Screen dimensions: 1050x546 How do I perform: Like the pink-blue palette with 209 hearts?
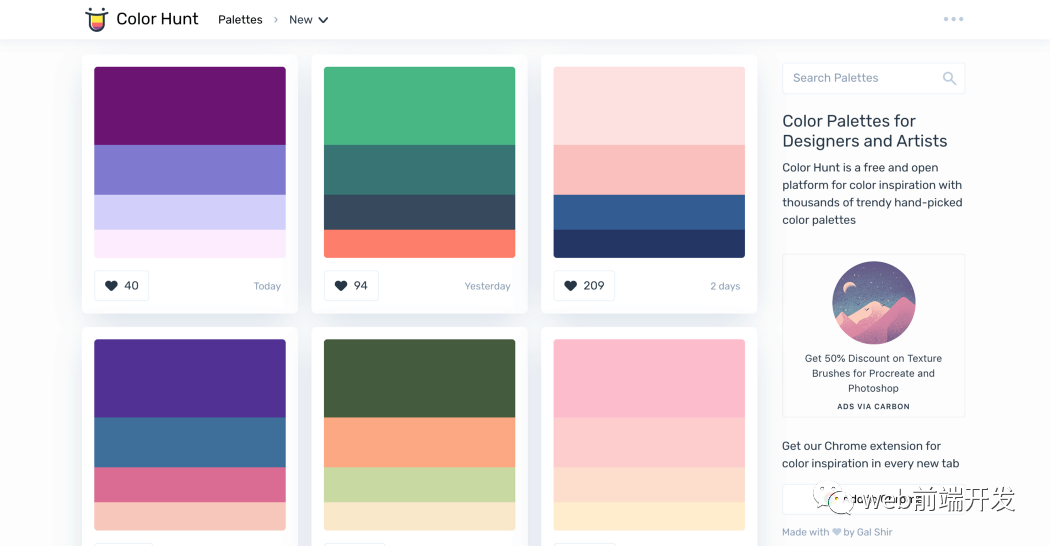(x=584, y=286)
